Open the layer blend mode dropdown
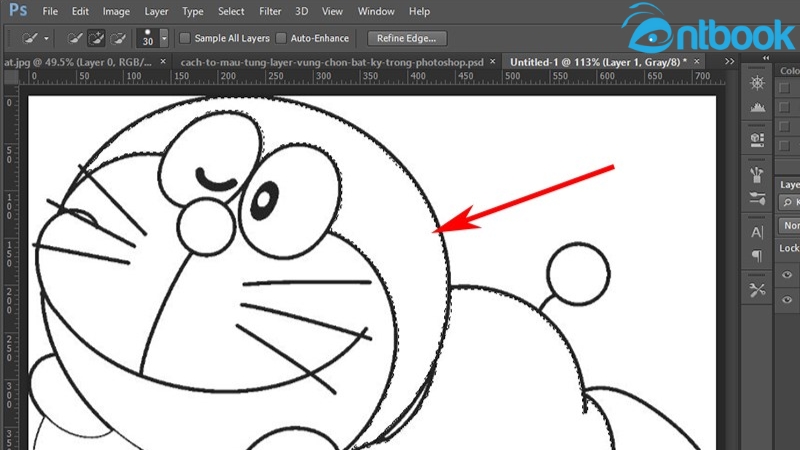800x450 pixels. pyautogui.click(x=789, y=226)
